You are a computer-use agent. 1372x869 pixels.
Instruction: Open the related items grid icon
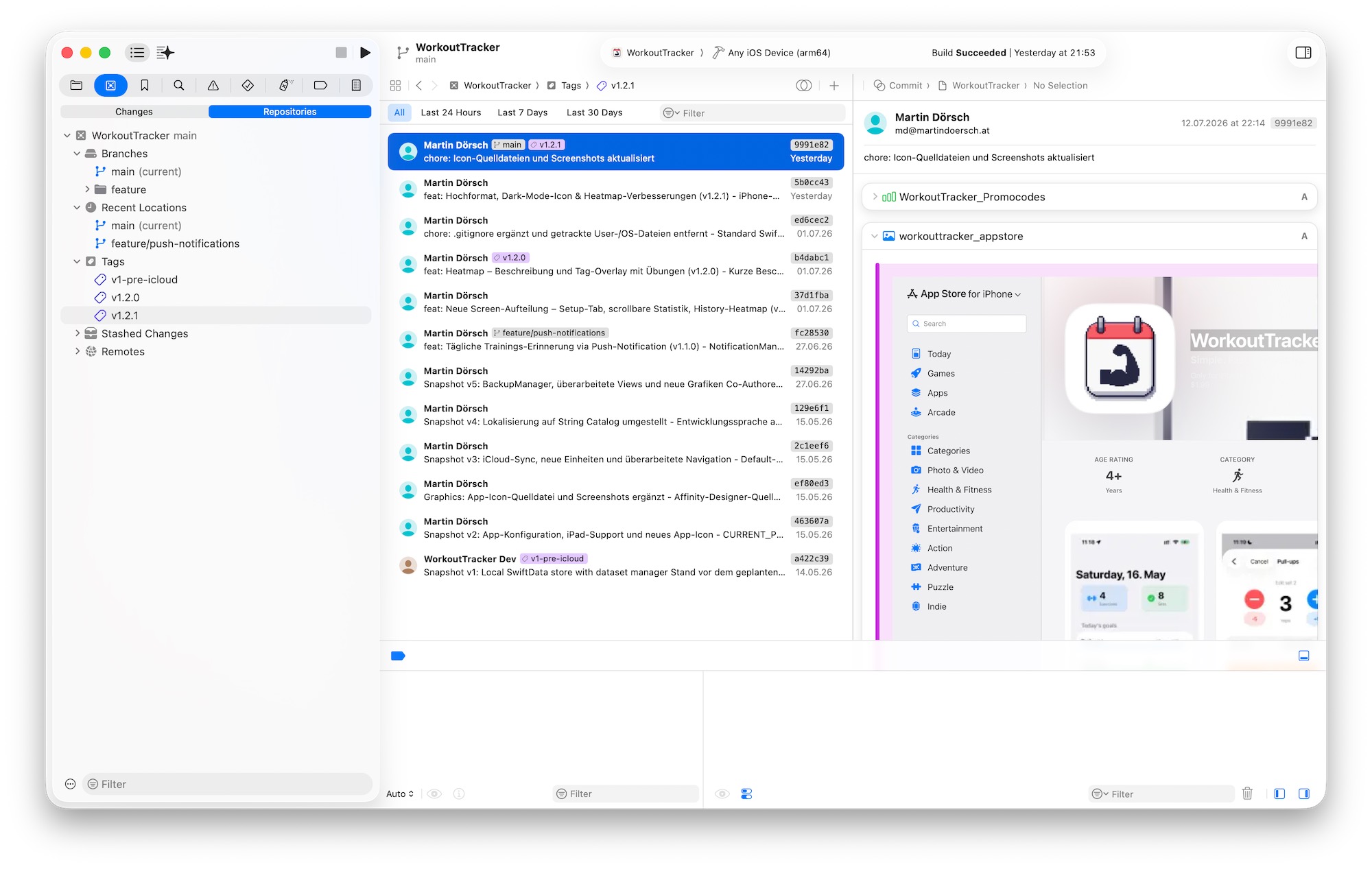[395, 86]
